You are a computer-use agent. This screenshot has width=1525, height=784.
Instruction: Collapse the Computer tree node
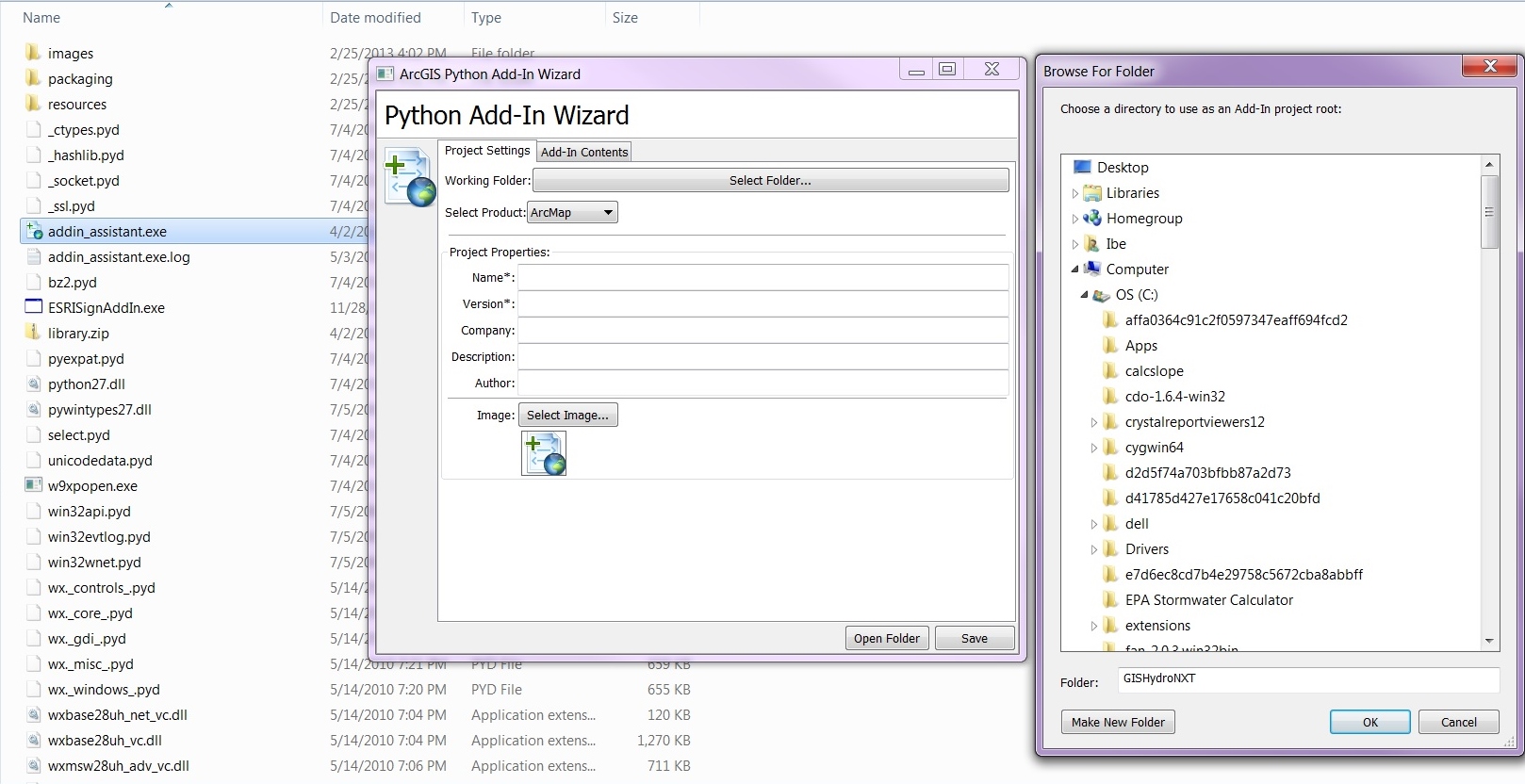click(1075, 269)
